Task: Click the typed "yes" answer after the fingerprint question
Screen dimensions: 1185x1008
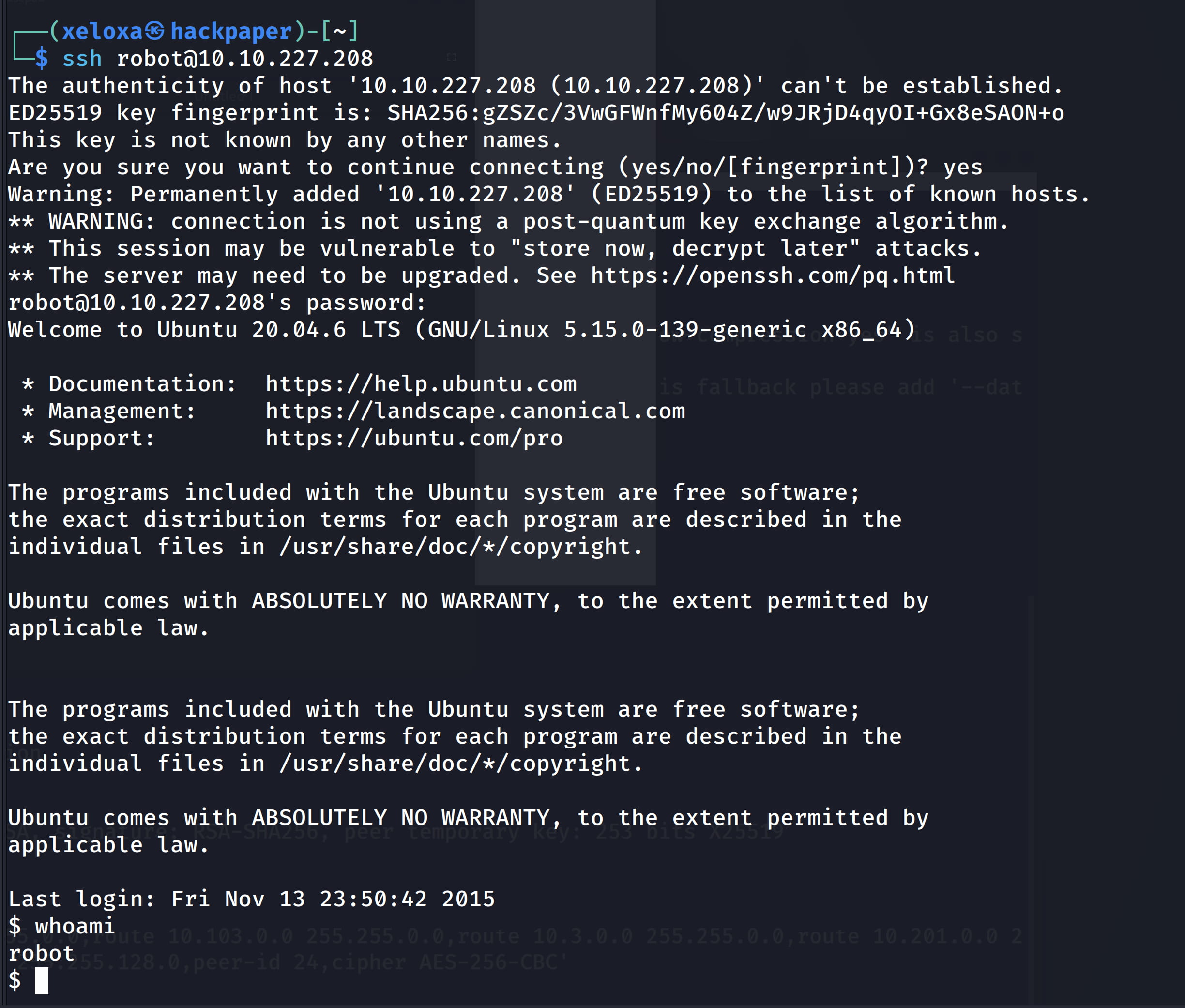Action: [x=963, y=168]
